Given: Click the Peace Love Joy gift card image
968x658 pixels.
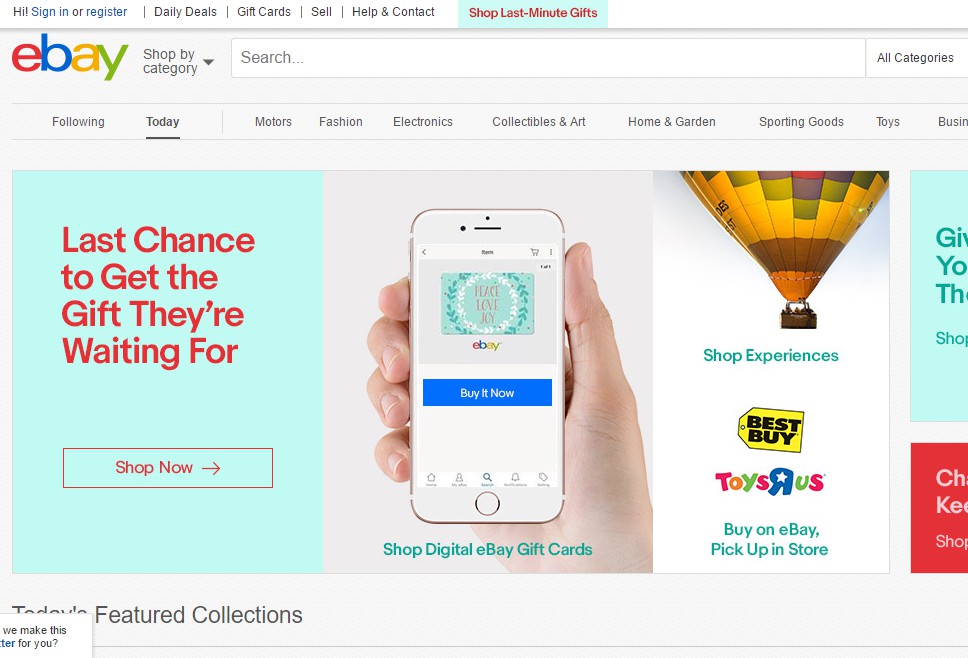Looking at the screenshot, I should coord(487,304).
